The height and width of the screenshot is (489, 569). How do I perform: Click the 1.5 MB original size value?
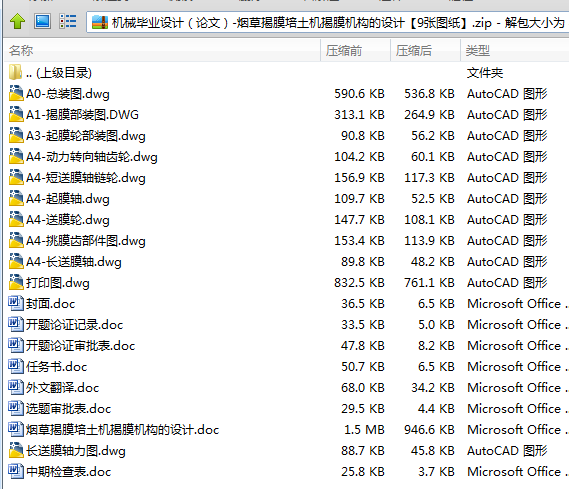[x=364, y=430]
